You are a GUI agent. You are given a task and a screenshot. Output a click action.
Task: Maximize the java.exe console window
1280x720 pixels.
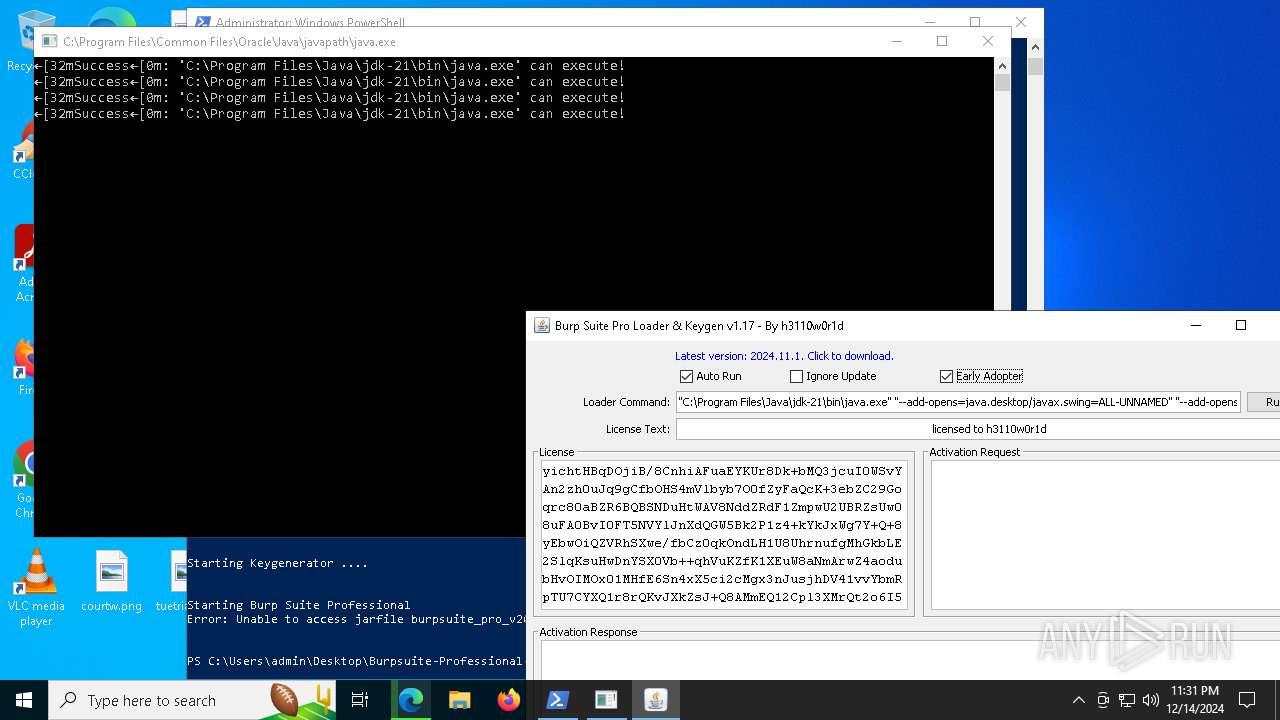click(942, 41)
